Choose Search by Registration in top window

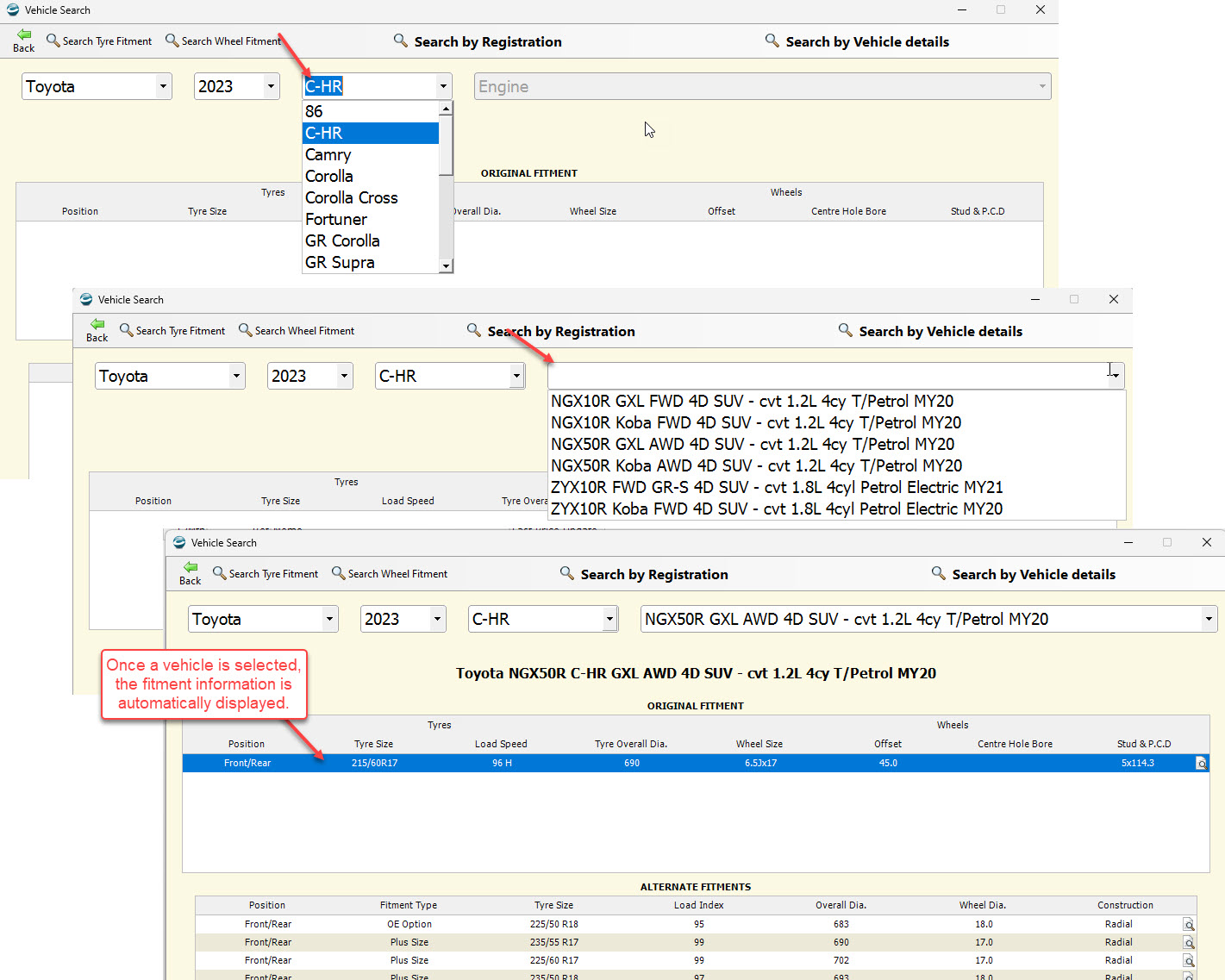pos(478,41)
